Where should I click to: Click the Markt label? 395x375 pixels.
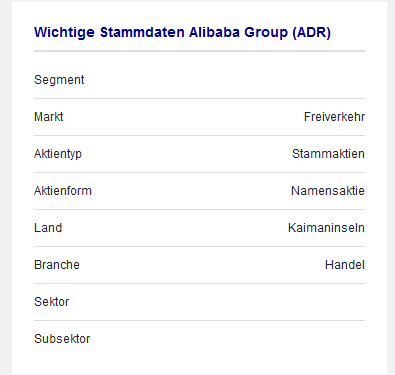click(48, 117)
